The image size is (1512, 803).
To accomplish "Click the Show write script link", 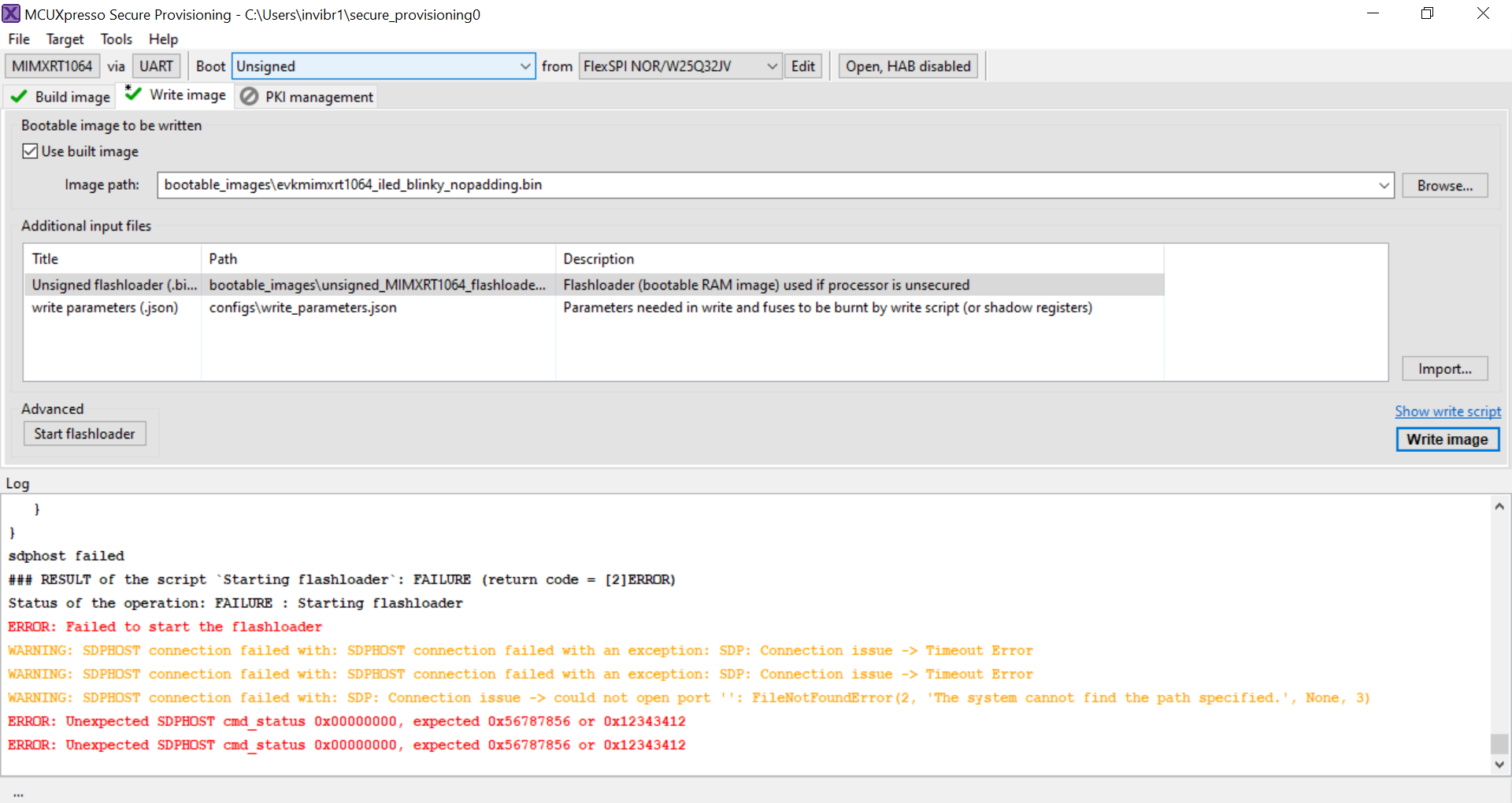I will click(x=1447, y=411).
